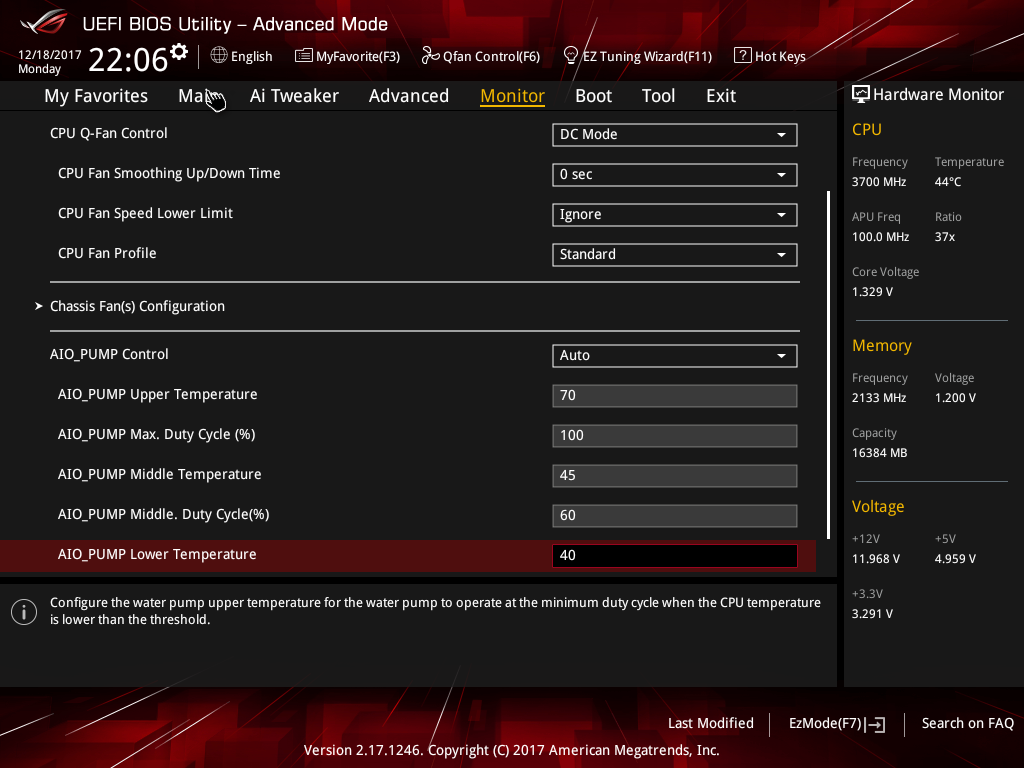
Task: Open the AIO_PUMP Control dropdown
Action: tap(675, 355)
